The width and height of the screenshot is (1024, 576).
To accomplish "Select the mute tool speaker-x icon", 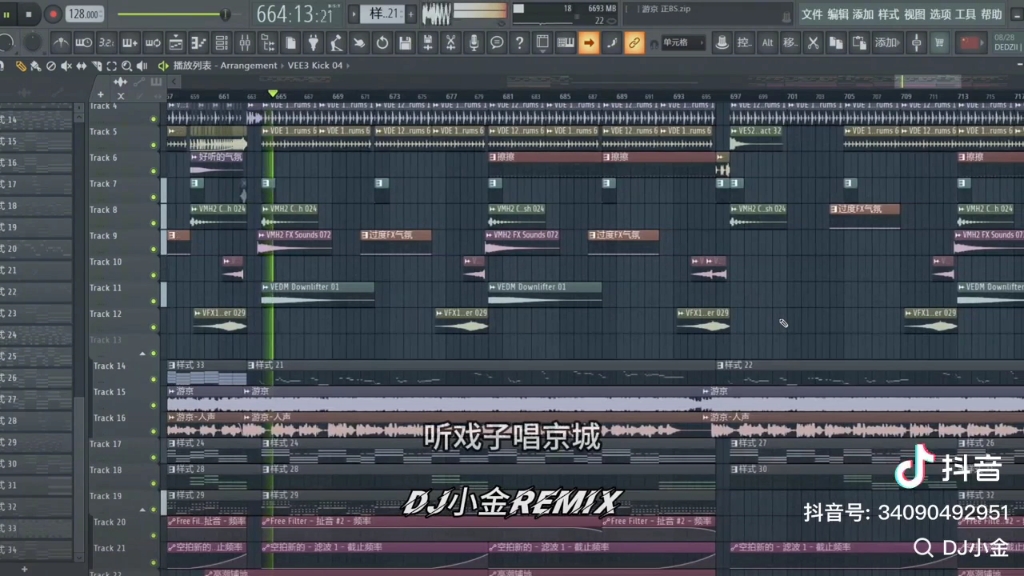I will [x=66, y=66].
